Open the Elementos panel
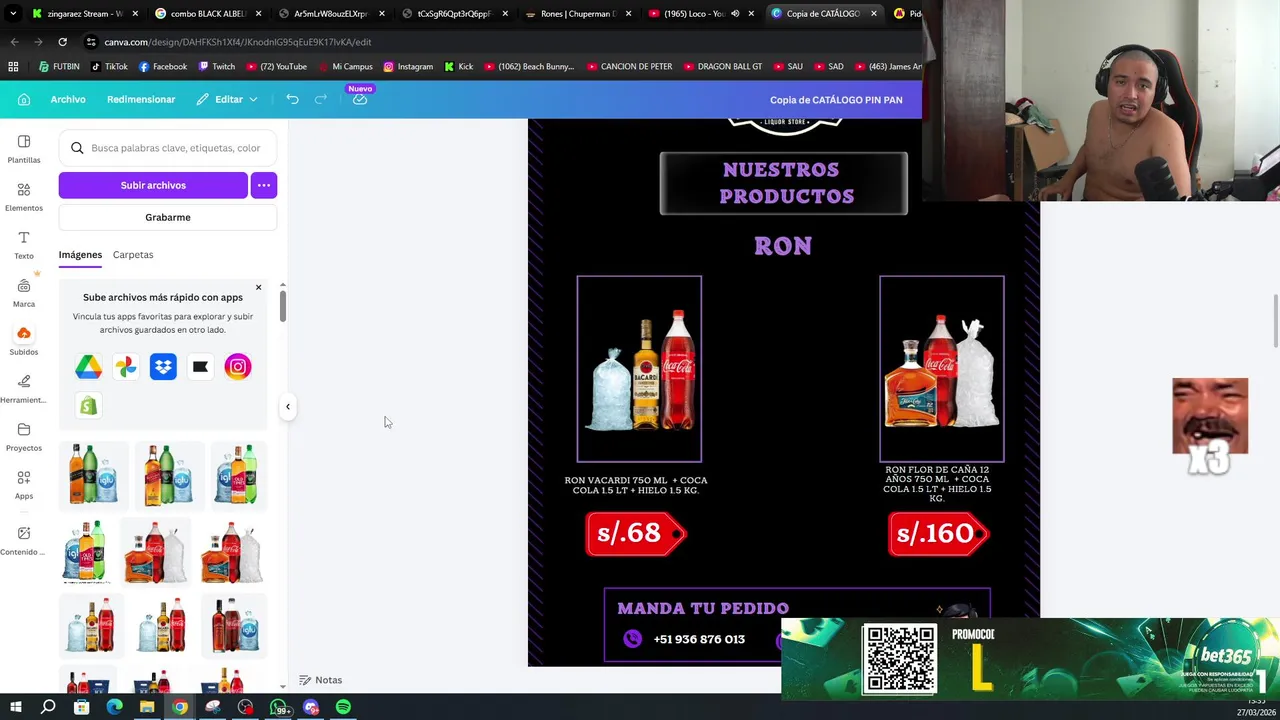Screen dimensions: 1280x720 click(24, 197)
